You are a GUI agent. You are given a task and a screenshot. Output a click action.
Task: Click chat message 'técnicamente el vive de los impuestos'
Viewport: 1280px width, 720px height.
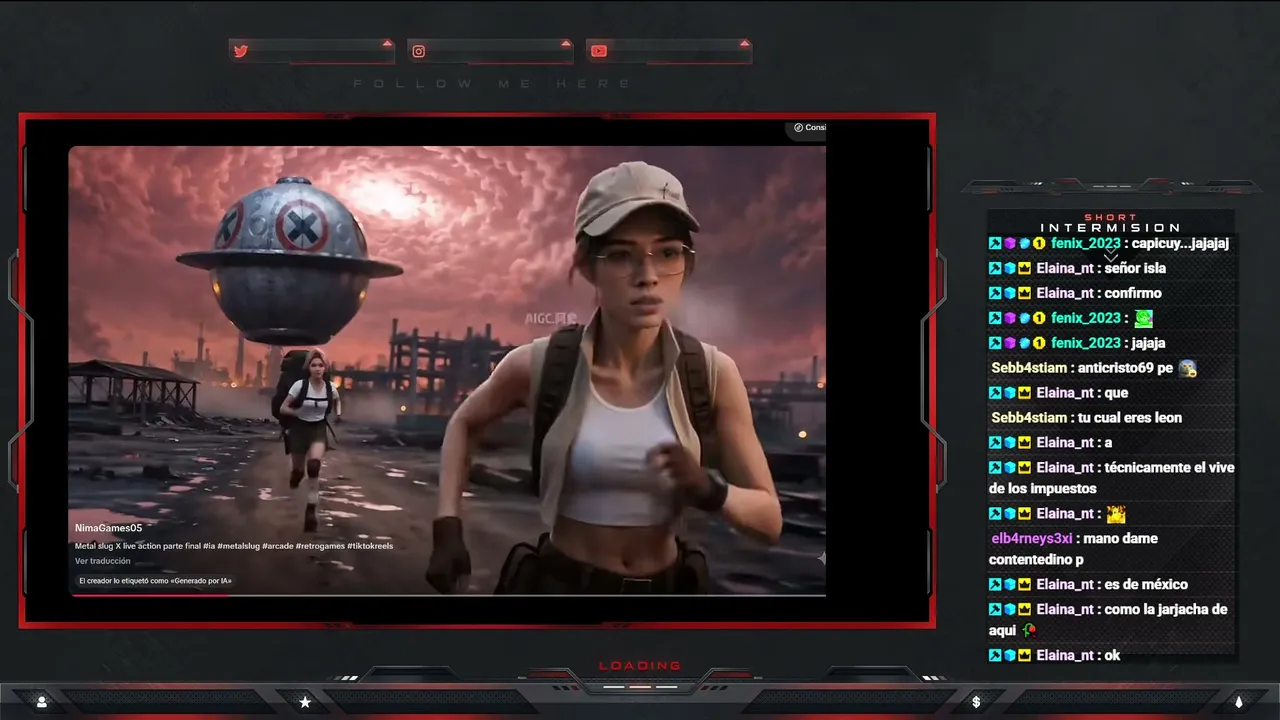pos(1112,478)
